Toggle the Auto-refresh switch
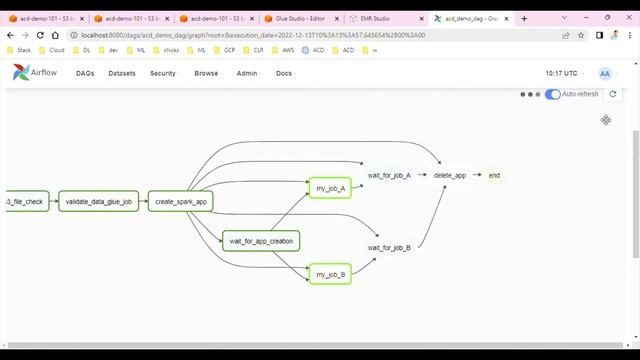Screen dimensions: 640x360 click(x=553, y=94)
